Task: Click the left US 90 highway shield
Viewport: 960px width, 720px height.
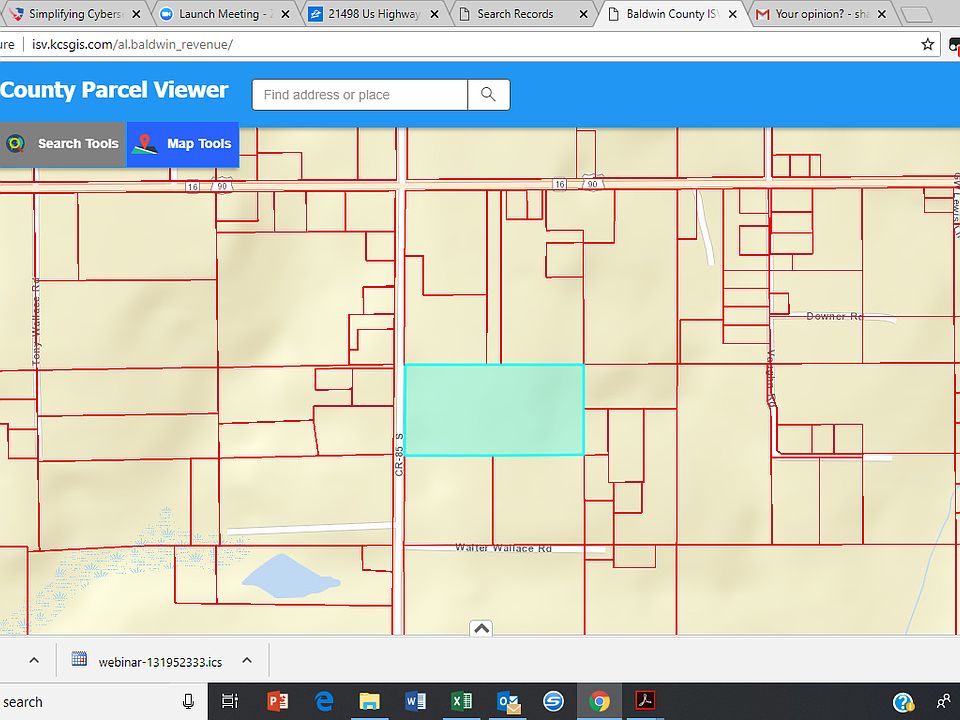Action: pyautogui.click(x=222, y=186)
